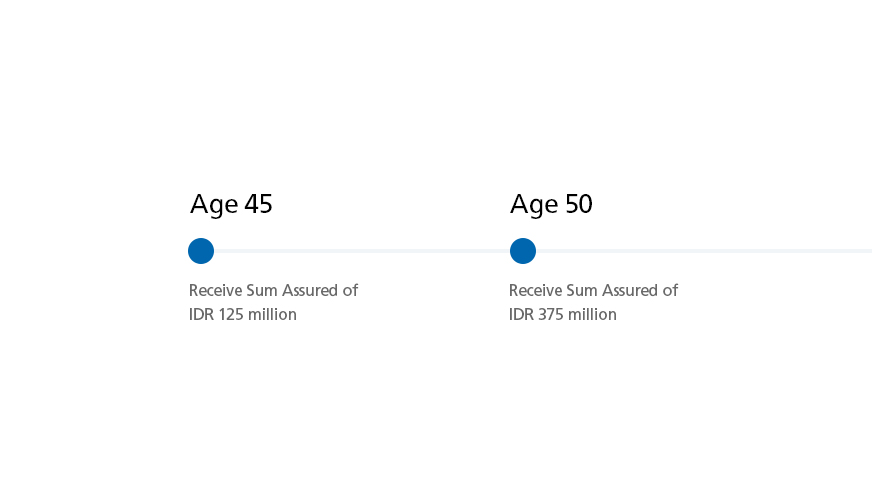Click "Receive Sum Assured of" under Age 45
The width and height of the screenshot is (872, 481).
pos(273,290)
